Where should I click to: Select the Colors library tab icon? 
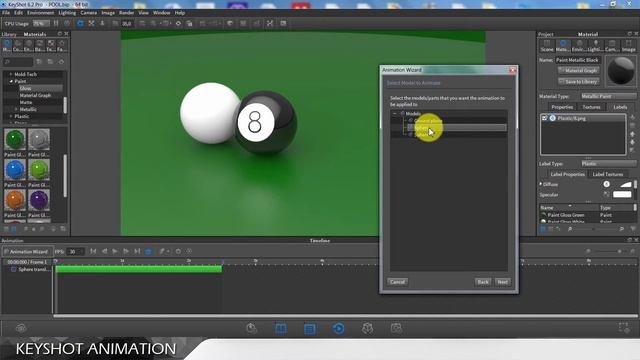point(18,45)
